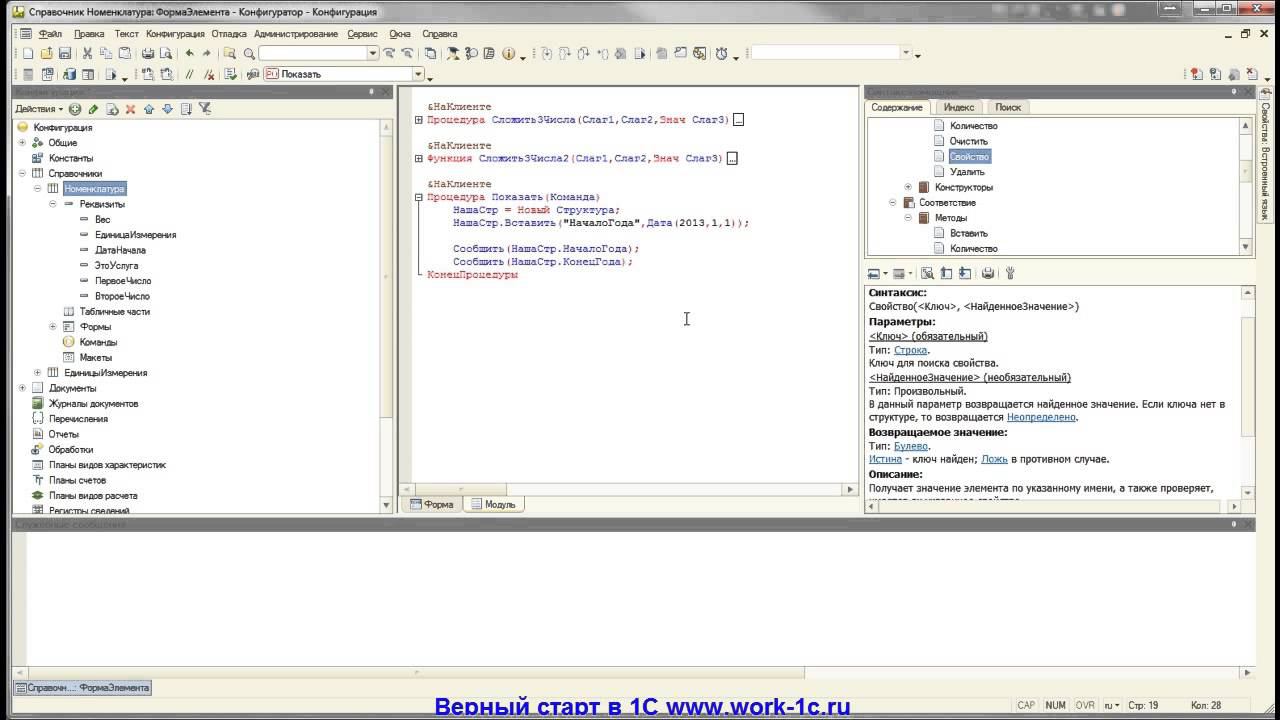Expand the Формы tree node
The image size is (1280, 720).
53,327
